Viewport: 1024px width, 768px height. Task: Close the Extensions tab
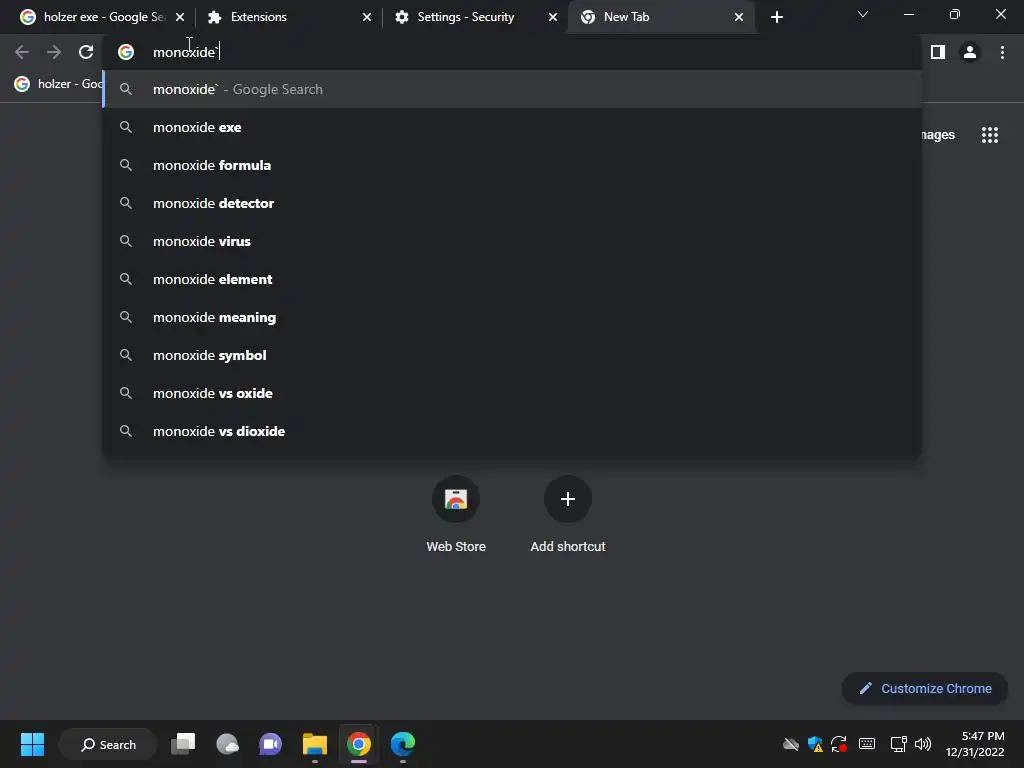tap(367, 17)
